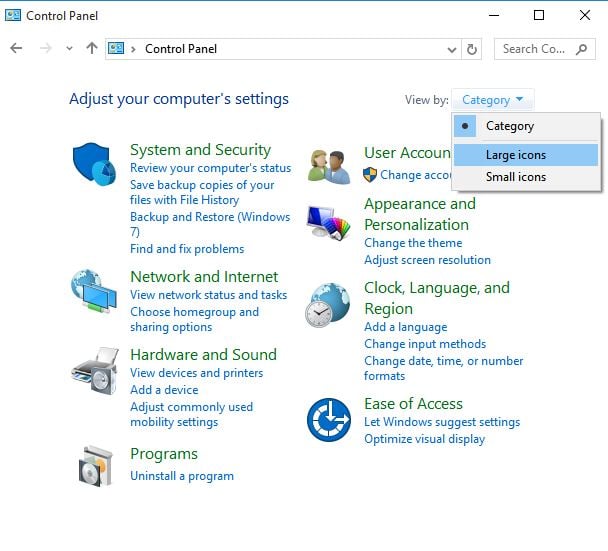The image size is (608, 551).
Task: Click the Control Panel address bar text
Action: click(181, 49)
